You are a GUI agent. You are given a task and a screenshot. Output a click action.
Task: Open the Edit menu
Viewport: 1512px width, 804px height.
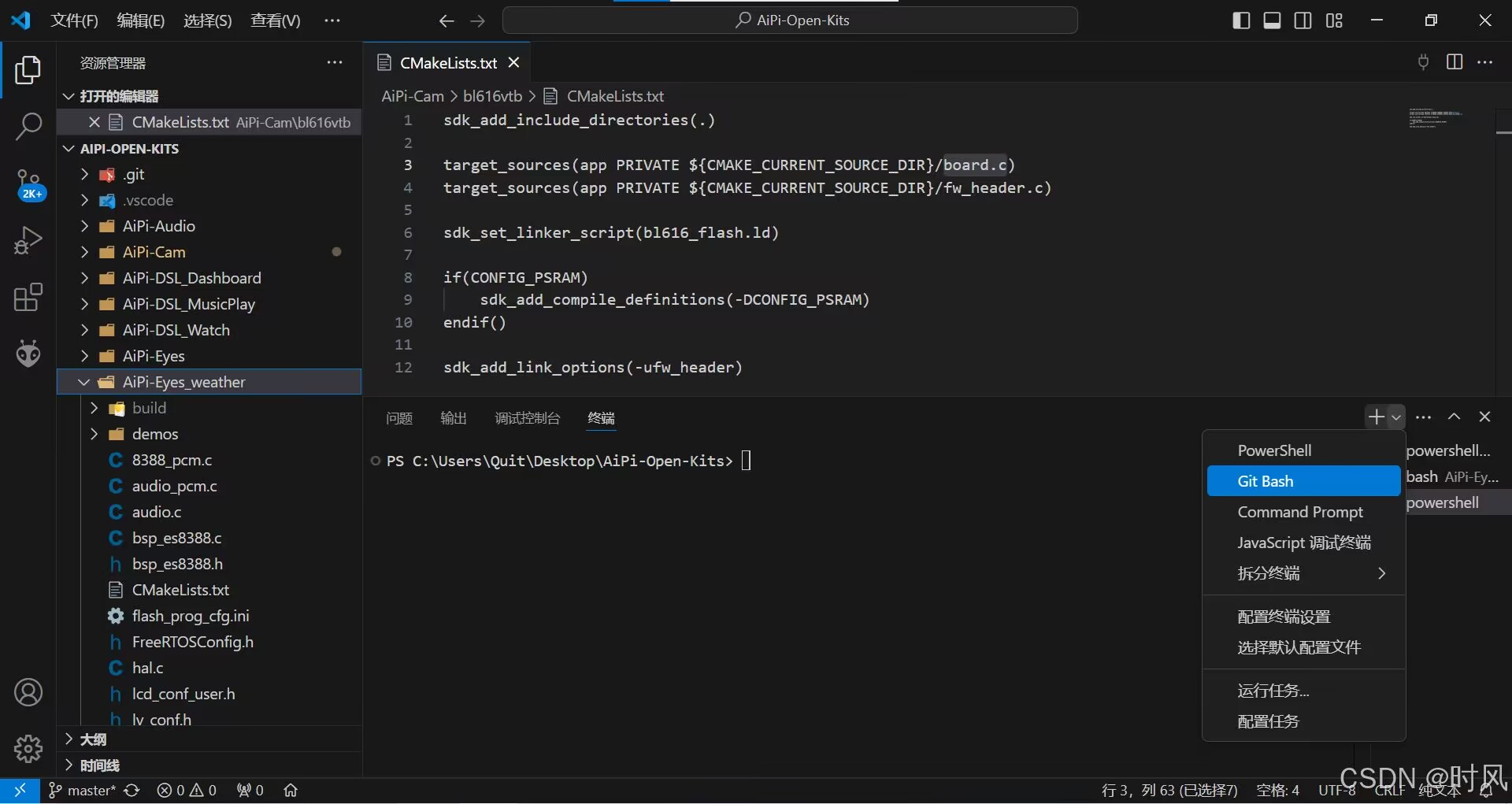coord(141,20)
